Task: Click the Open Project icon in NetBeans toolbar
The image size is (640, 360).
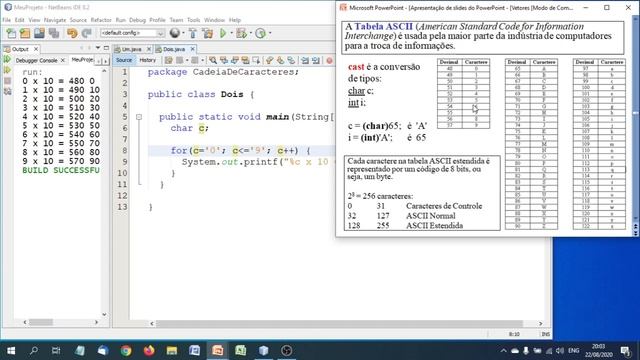Action: [x=39, y=33]
